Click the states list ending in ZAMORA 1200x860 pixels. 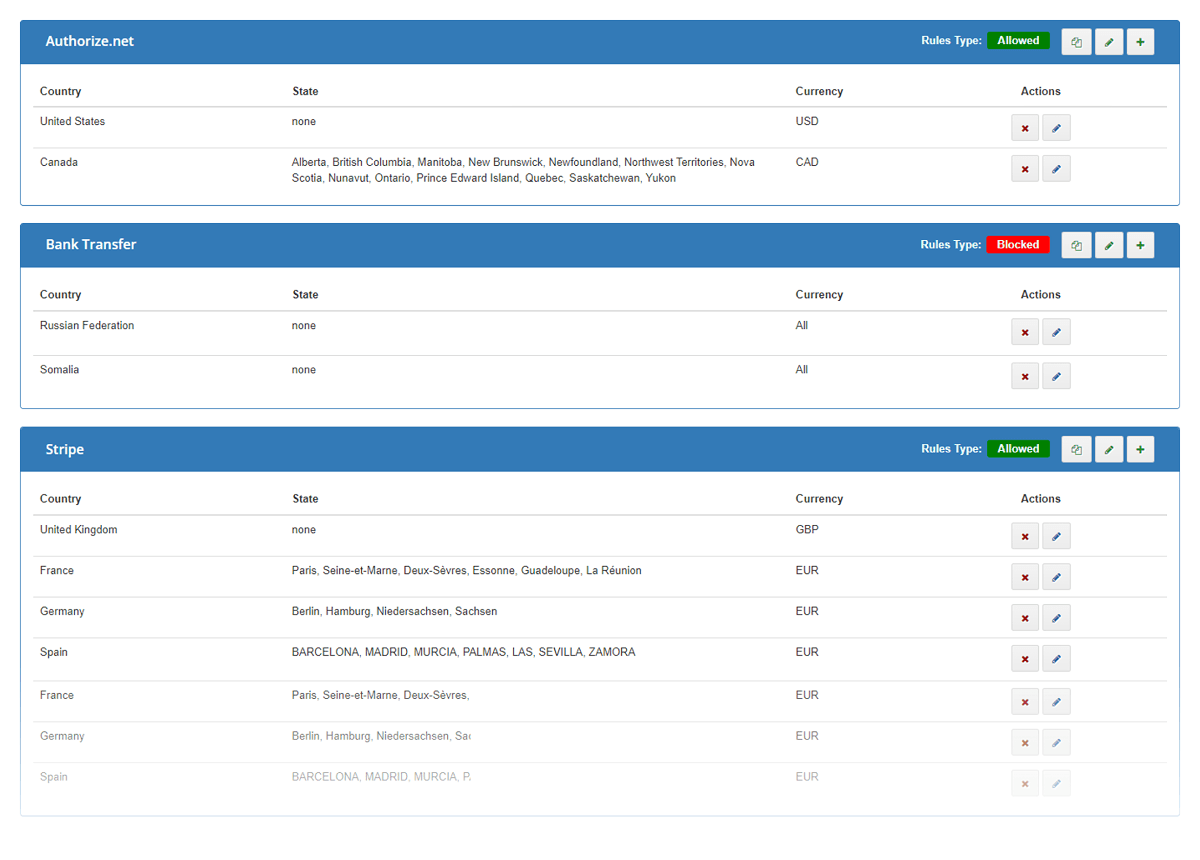pos(463,652)
